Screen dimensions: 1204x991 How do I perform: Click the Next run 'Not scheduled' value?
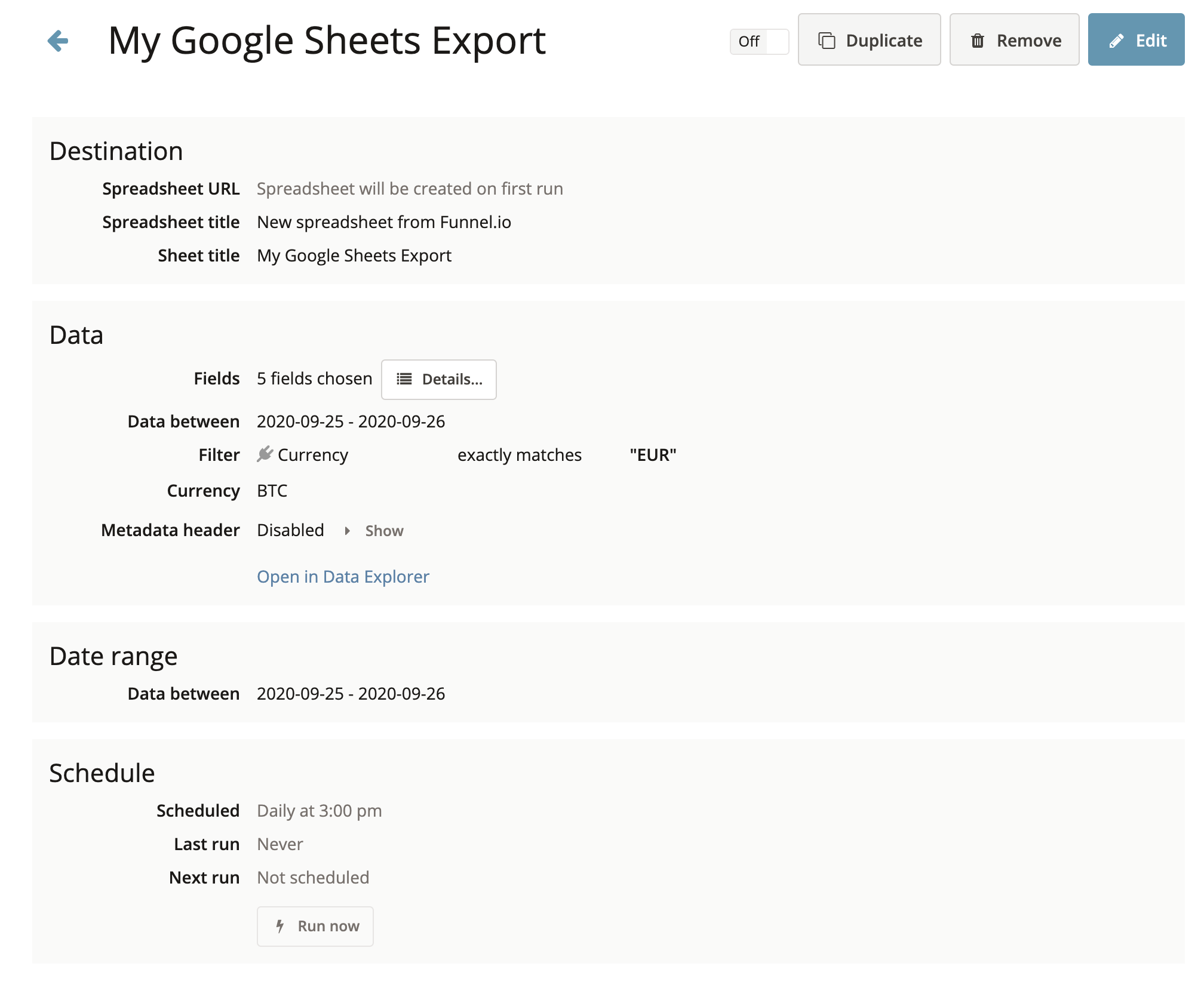tap(313, 878)
